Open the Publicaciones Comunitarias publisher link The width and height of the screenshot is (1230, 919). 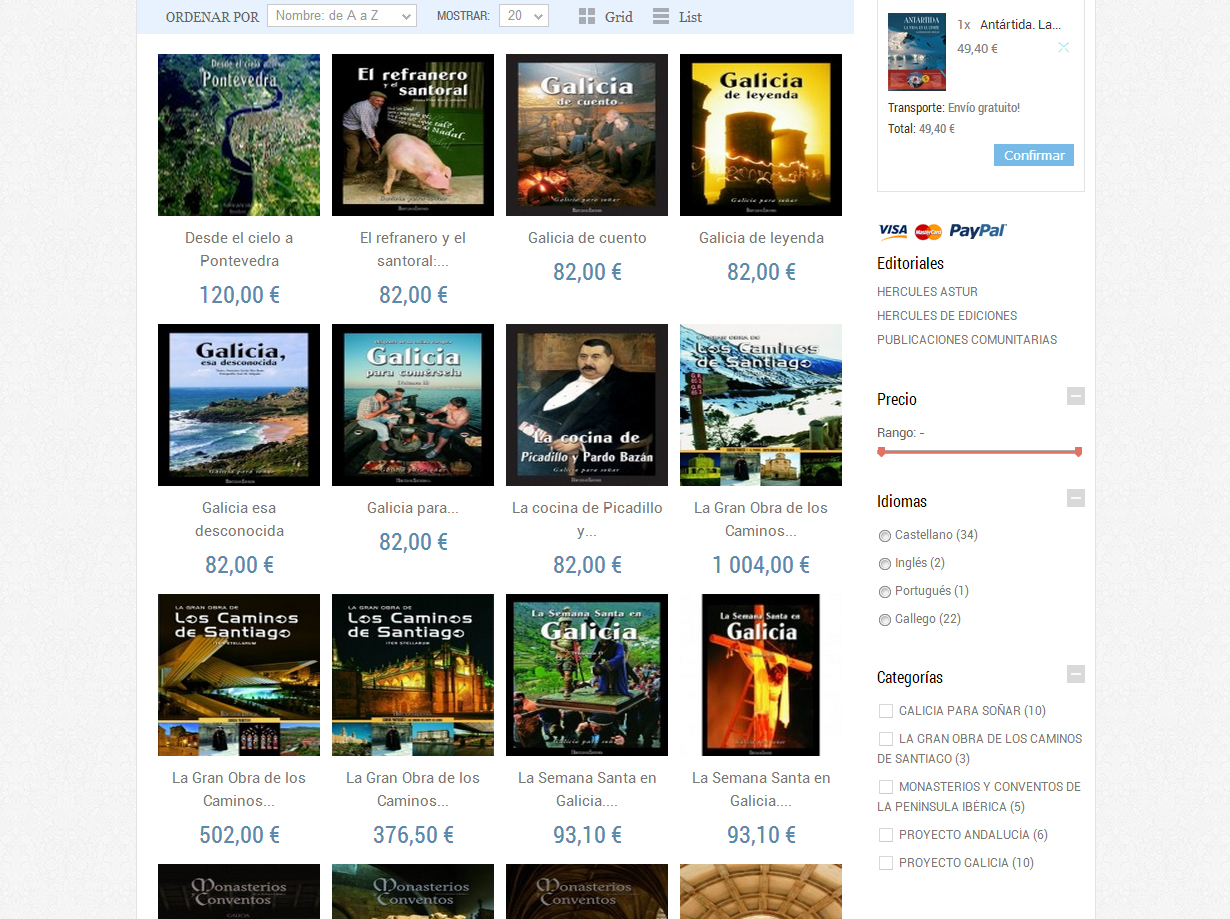967,340
